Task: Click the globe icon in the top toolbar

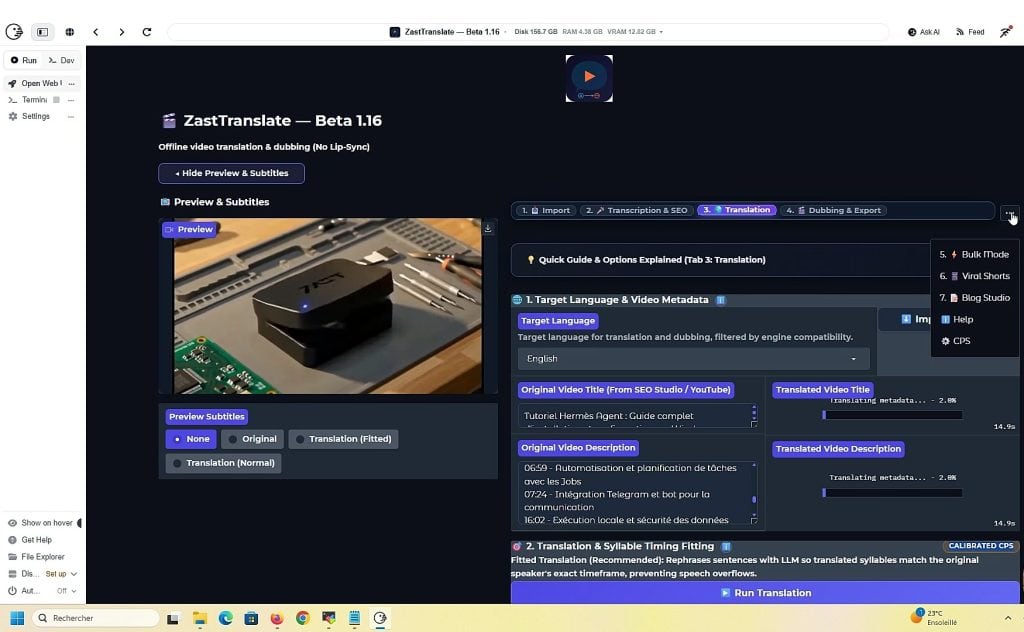Action: (x=69, y=31)
